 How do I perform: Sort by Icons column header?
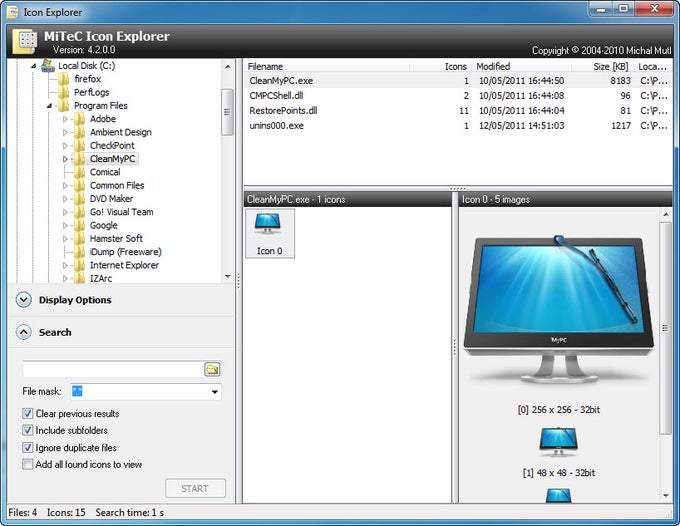click(x=441, y=66)
